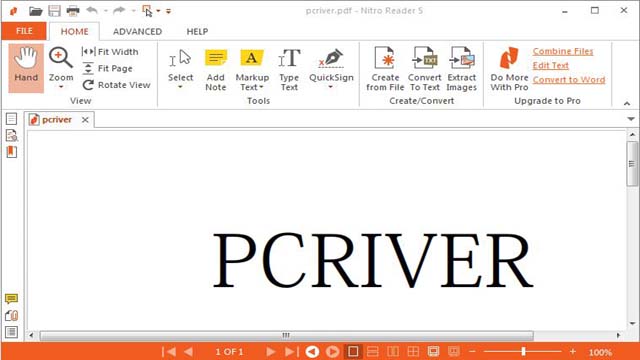640x360 pixels.
Task: Open the document tabs list dropdown
Action: pyautogui.click(x=631, y=119)
